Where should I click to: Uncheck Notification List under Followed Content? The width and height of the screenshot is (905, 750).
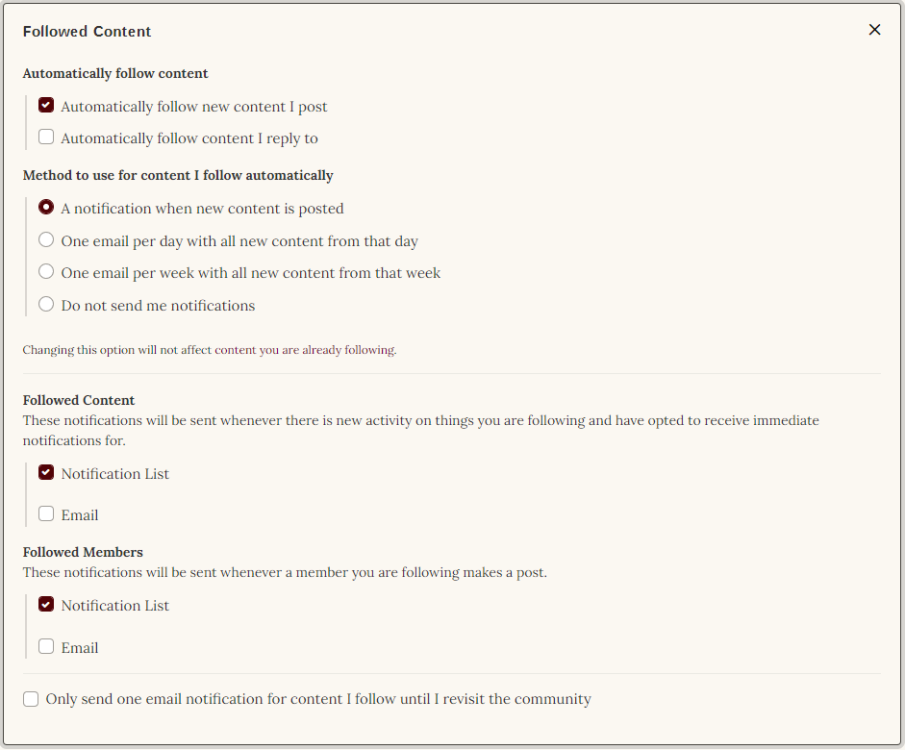click(46, 472)
